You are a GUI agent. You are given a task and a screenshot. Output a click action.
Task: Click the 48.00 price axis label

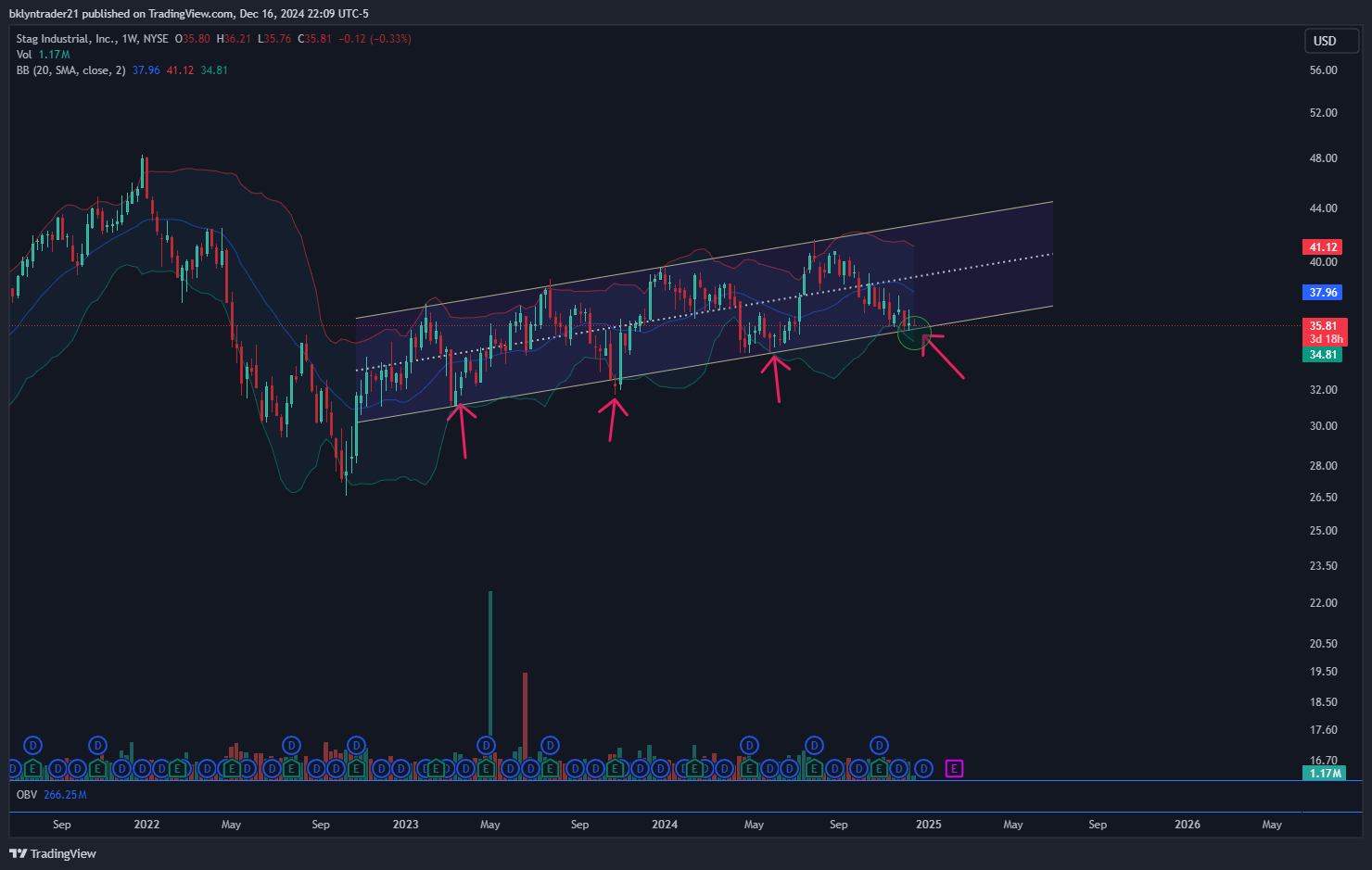tap(1323, 158)
